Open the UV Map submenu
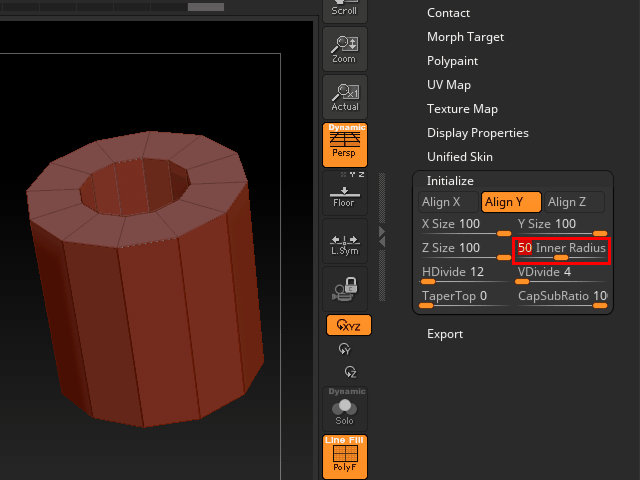The height and width of the screenshot is (480, 640). tap(448, 85)
